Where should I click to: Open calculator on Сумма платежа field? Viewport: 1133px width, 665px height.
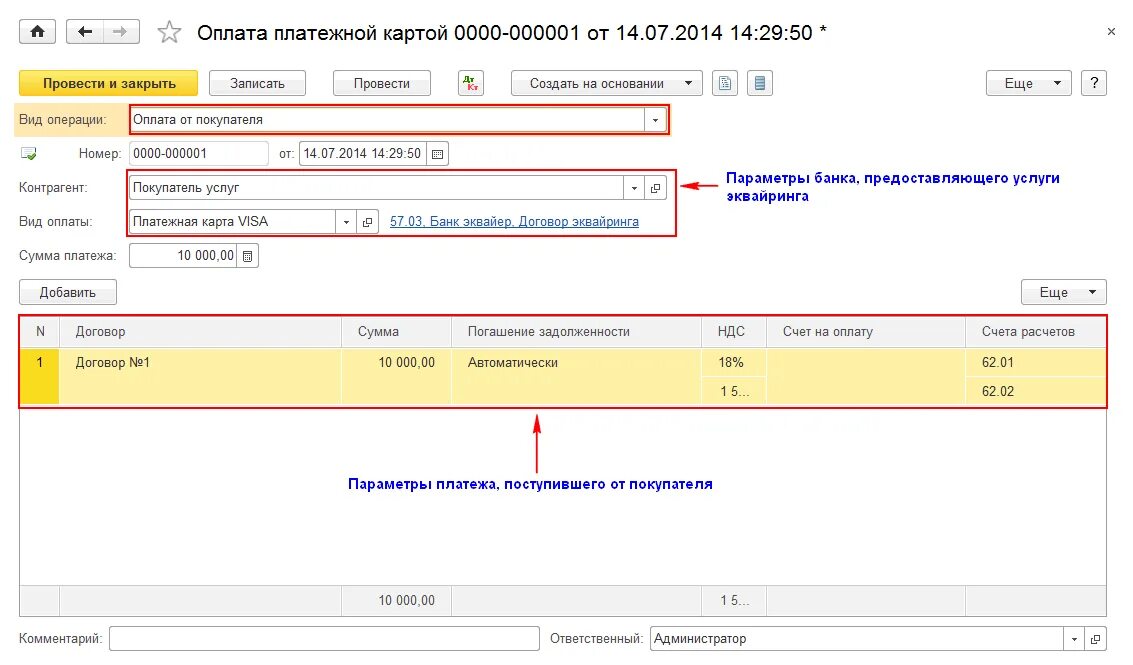coord(246,254)
